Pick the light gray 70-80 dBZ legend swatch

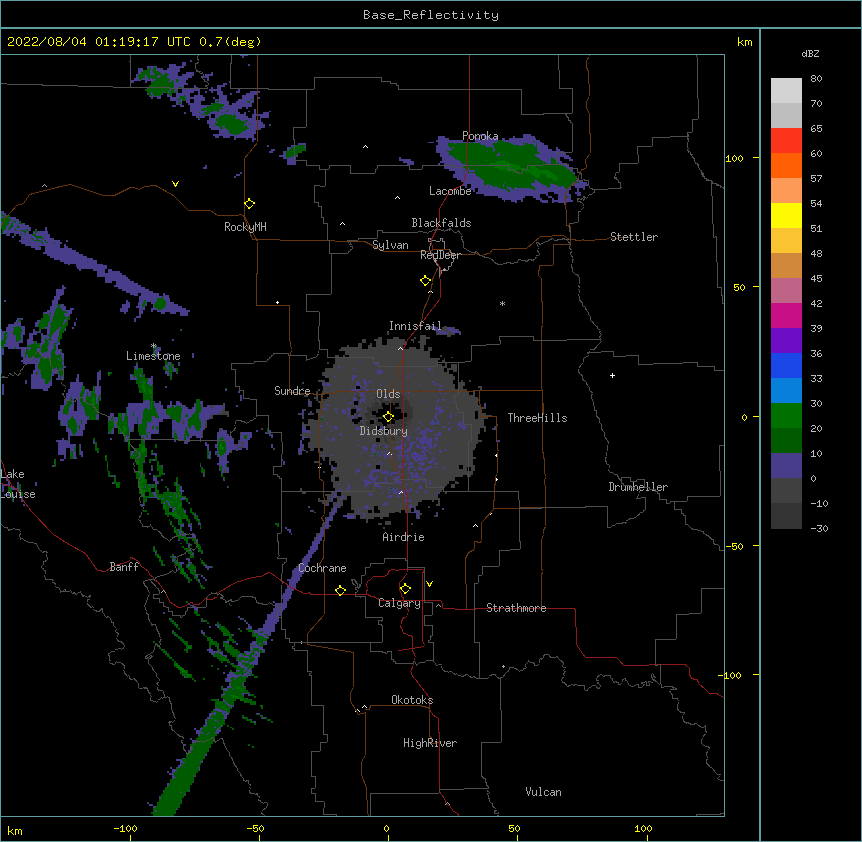coord(786,91)
